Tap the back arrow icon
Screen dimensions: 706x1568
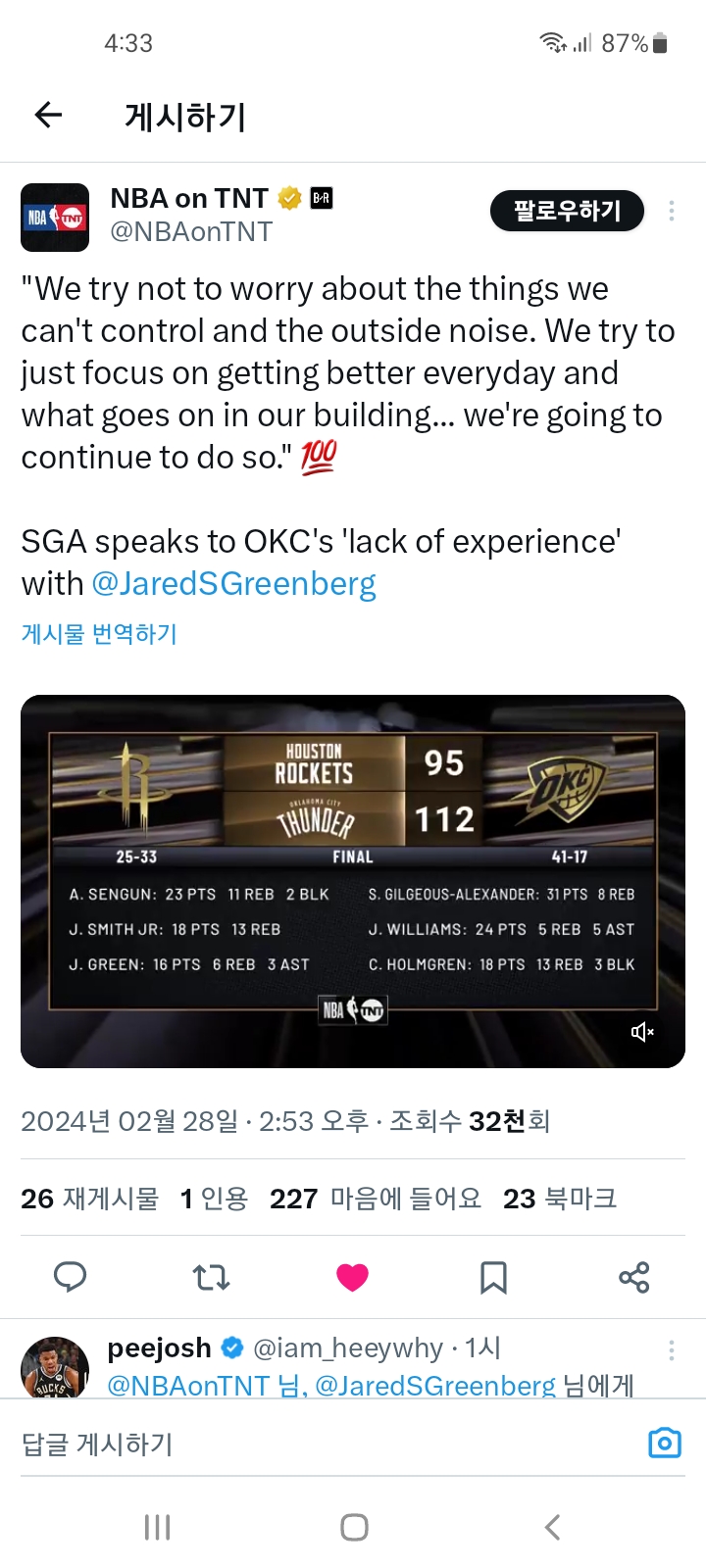[x=48, y=116]
